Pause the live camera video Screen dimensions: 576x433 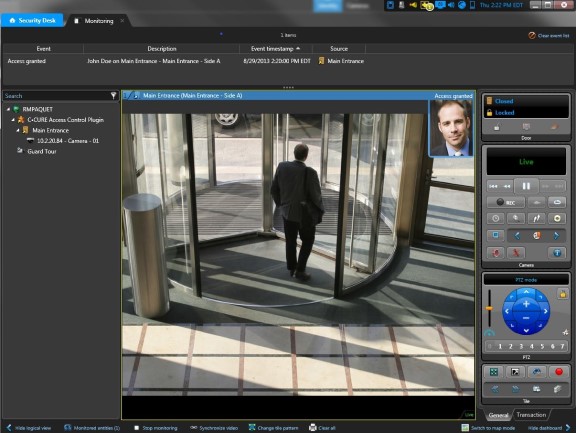526,186
